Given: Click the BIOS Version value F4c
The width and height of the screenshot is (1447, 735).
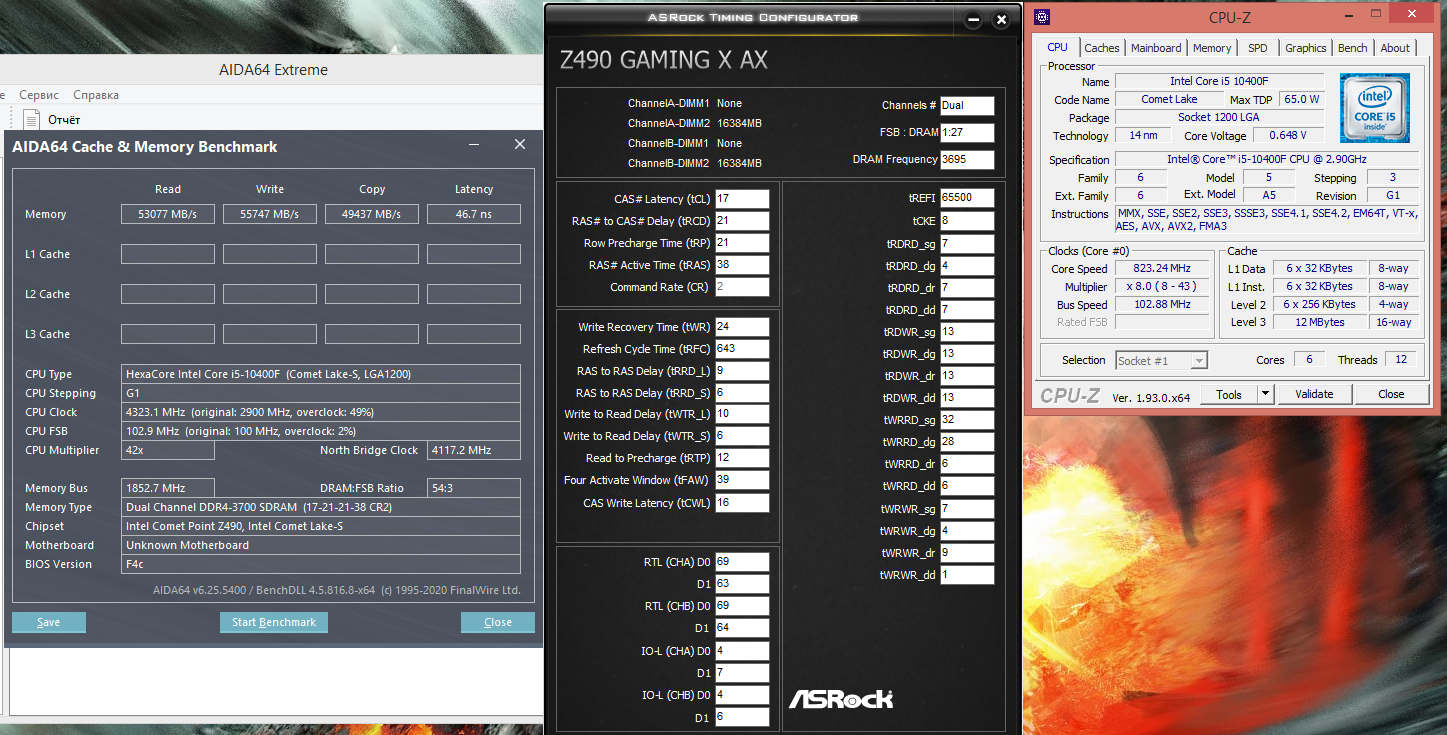Looking at the screenshot, I should 321,564.
